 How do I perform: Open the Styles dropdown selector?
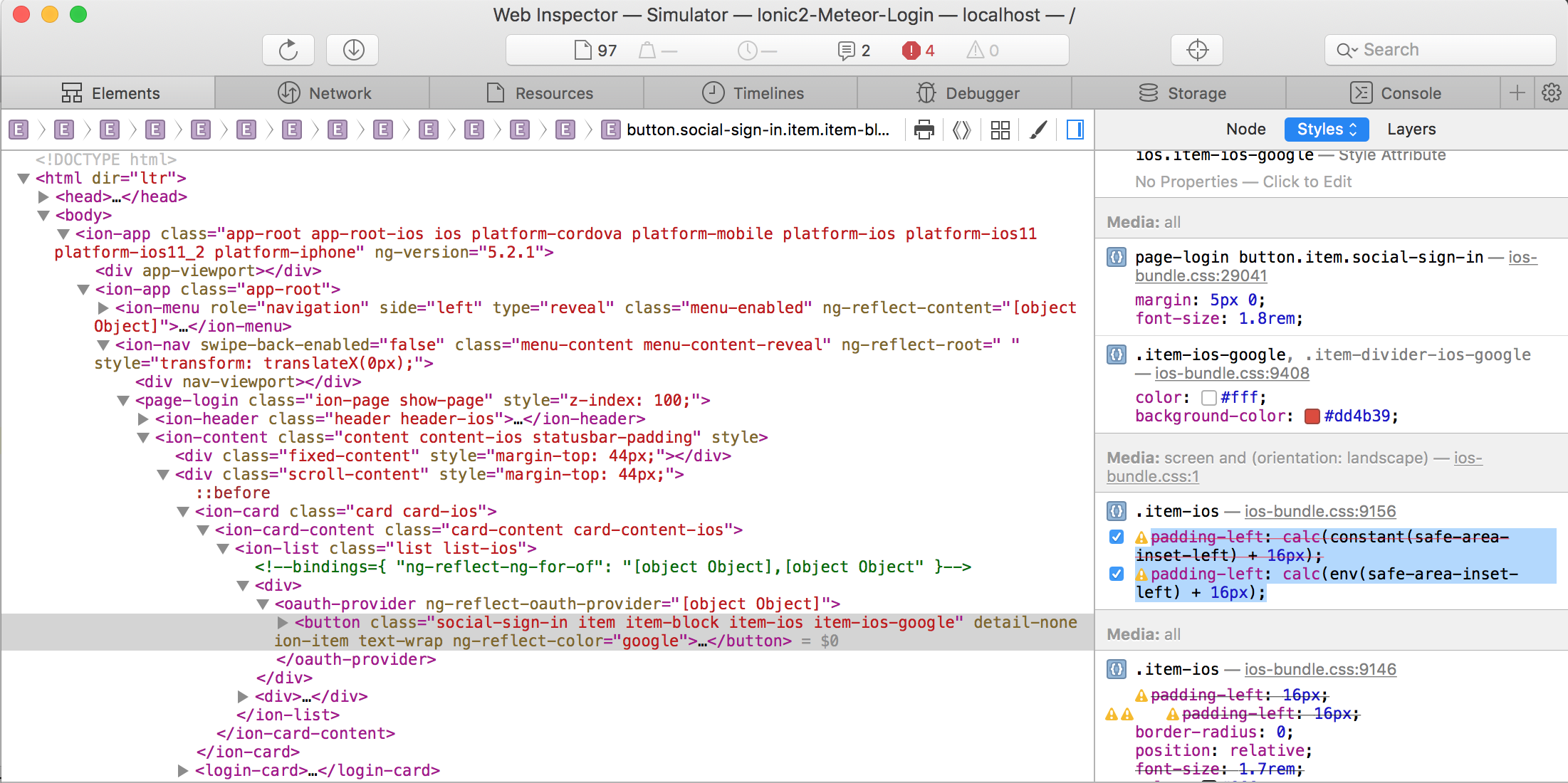[1326, 130]
